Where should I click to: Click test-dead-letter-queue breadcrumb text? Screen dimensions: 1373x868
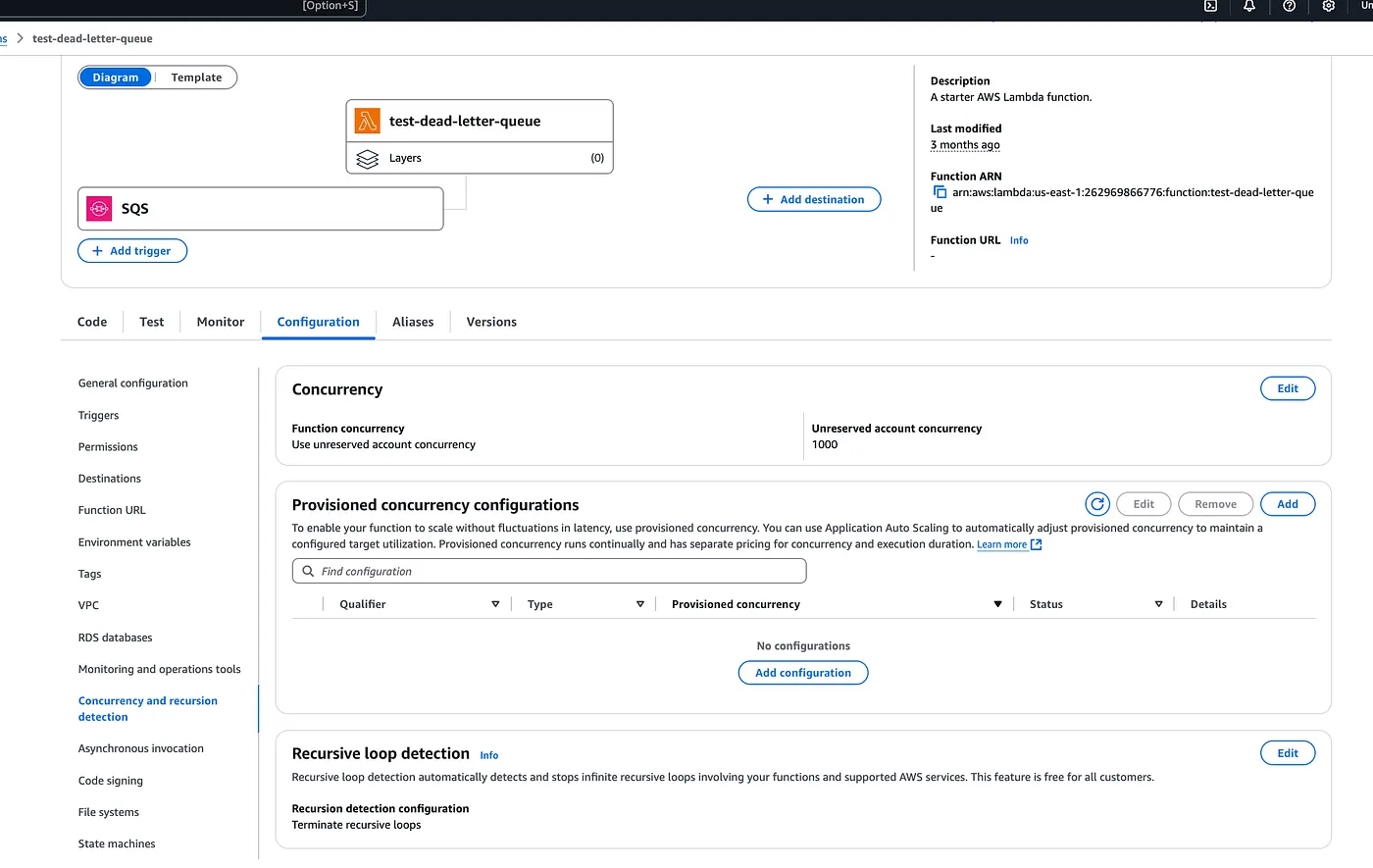[x=92, y=39]
